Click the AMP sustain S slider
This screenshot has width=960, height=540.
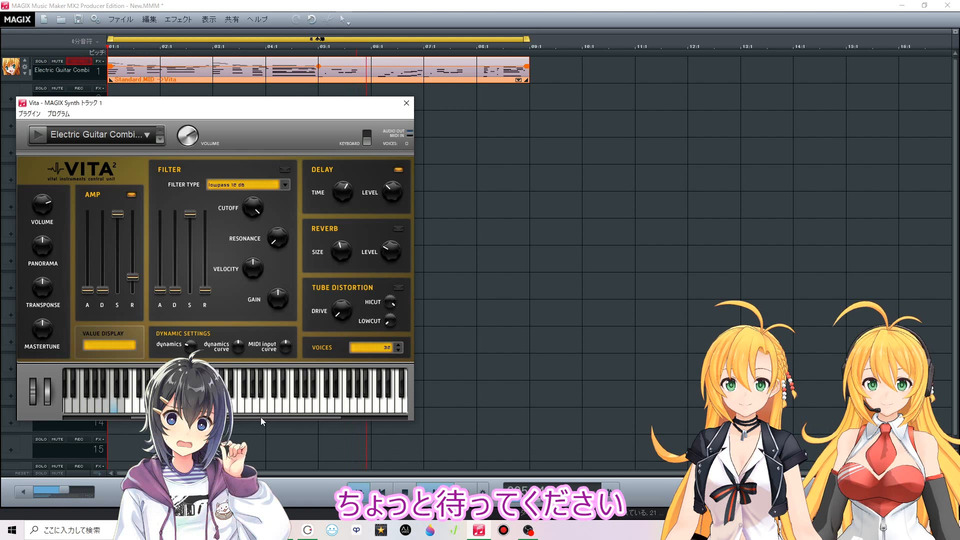tap(117, 214)
